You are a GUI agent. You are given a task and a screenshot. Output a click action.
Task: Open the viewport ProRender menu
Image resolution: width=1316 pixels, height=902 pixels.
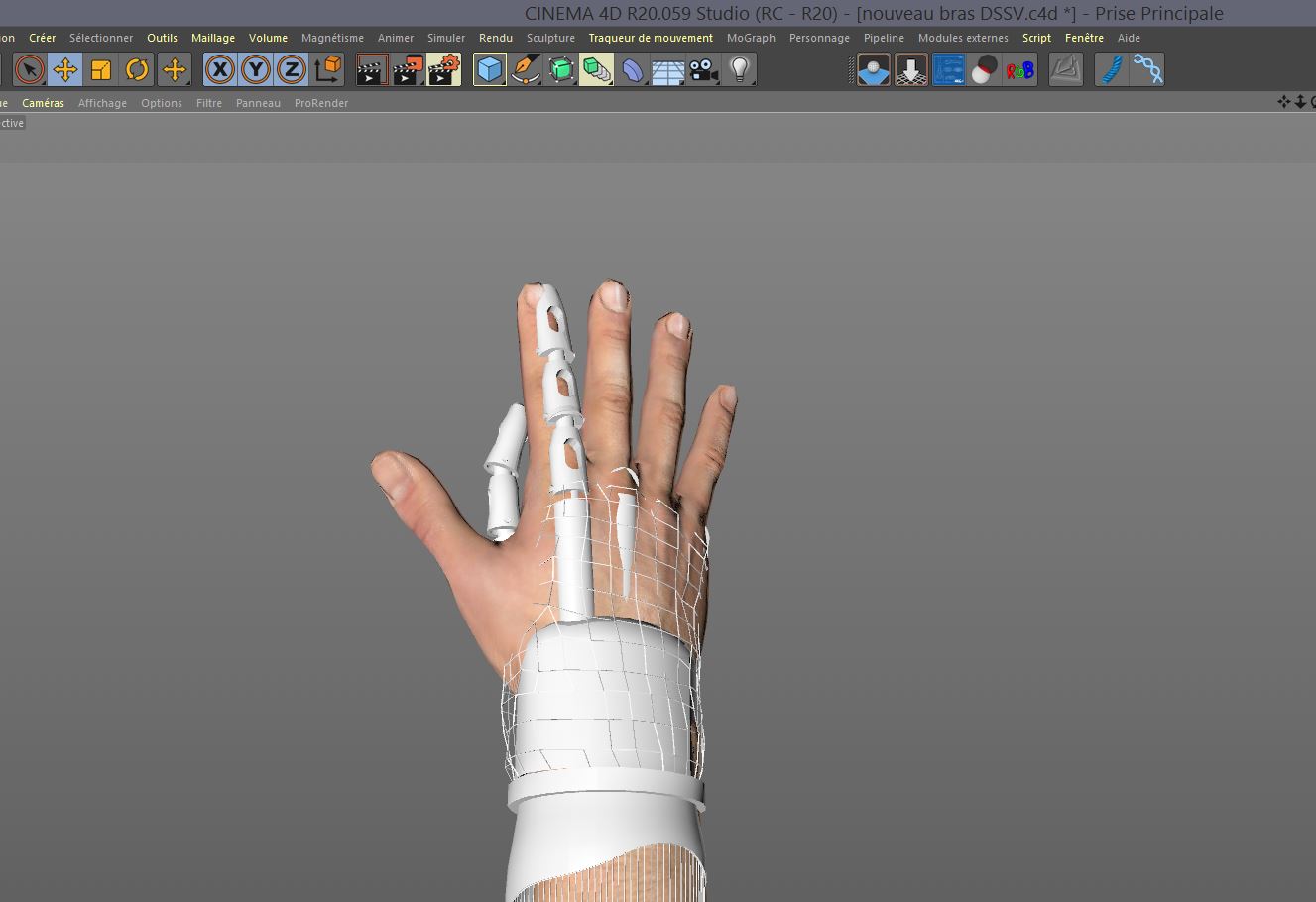(x=321, y=103)
